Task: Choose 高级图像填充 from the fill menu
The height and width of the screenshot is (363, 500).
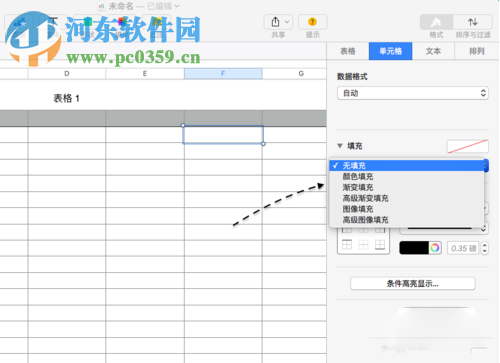Action: [x=407, y=220]
